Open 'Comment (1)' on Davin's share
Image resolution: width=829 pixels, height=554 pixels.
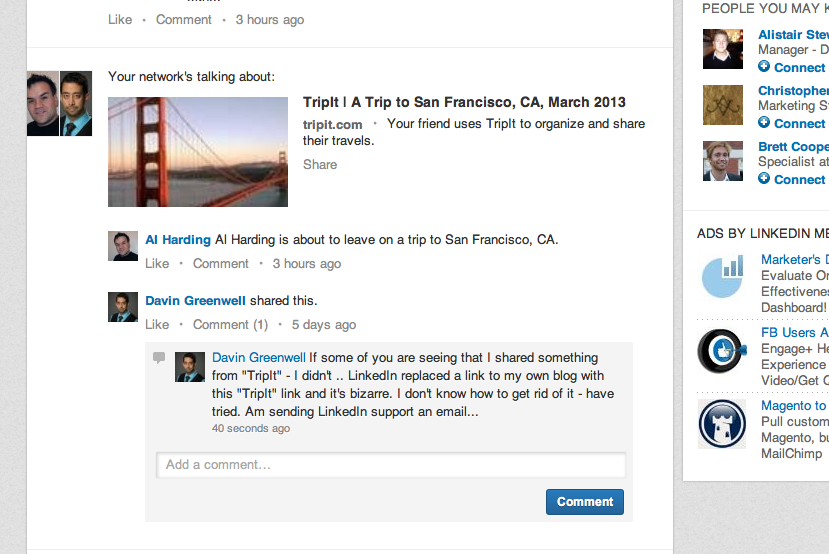tap(231, 324)
